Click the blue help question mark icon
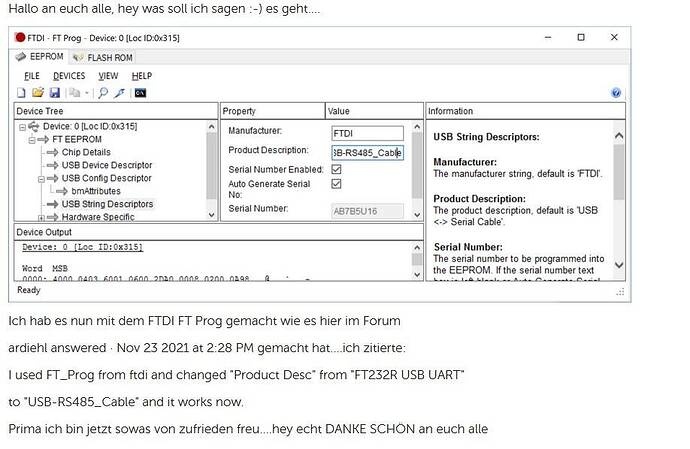690x449 pixels. point(616,92)
